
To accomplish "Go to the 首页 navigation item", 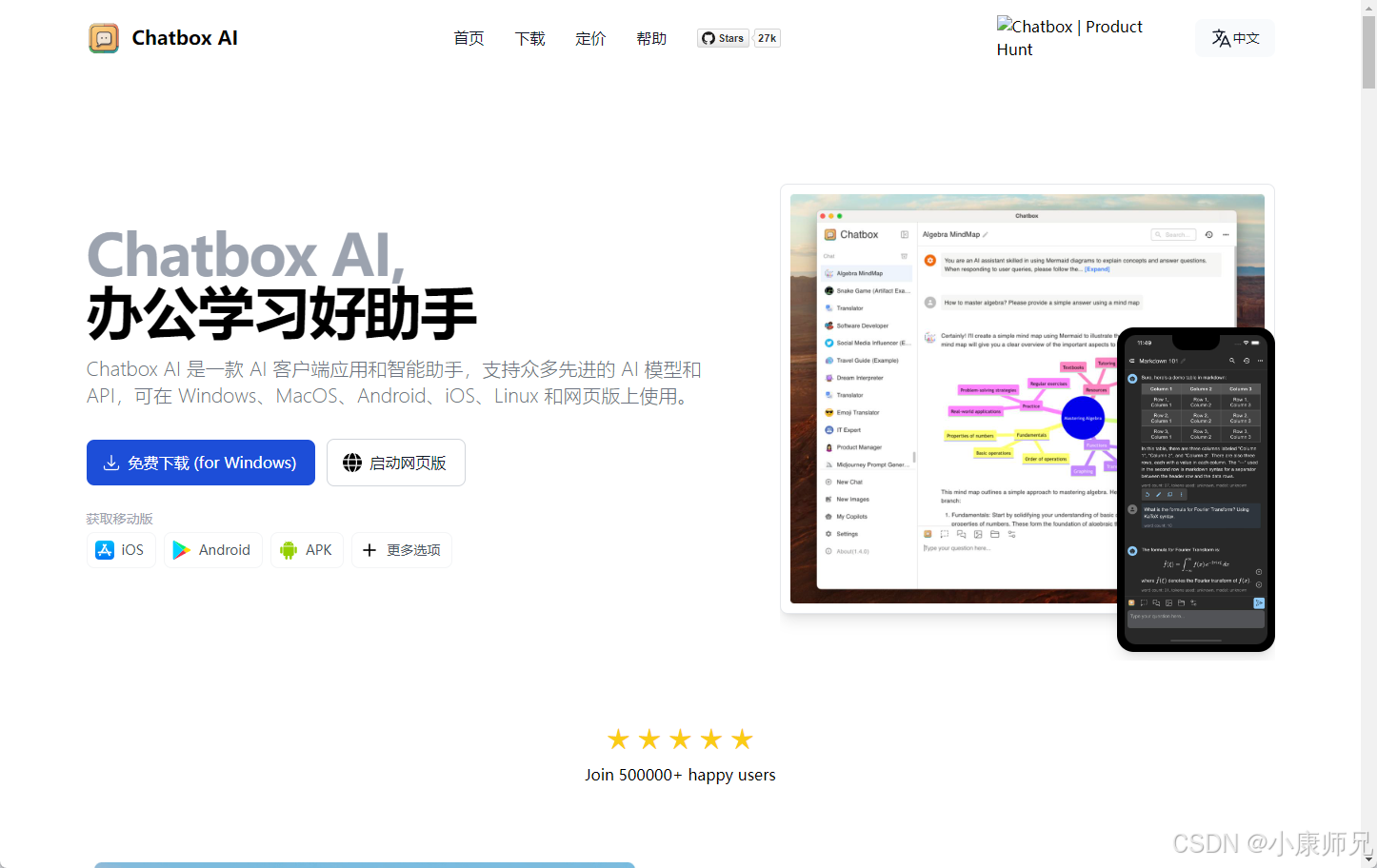I will coord(469,38).
